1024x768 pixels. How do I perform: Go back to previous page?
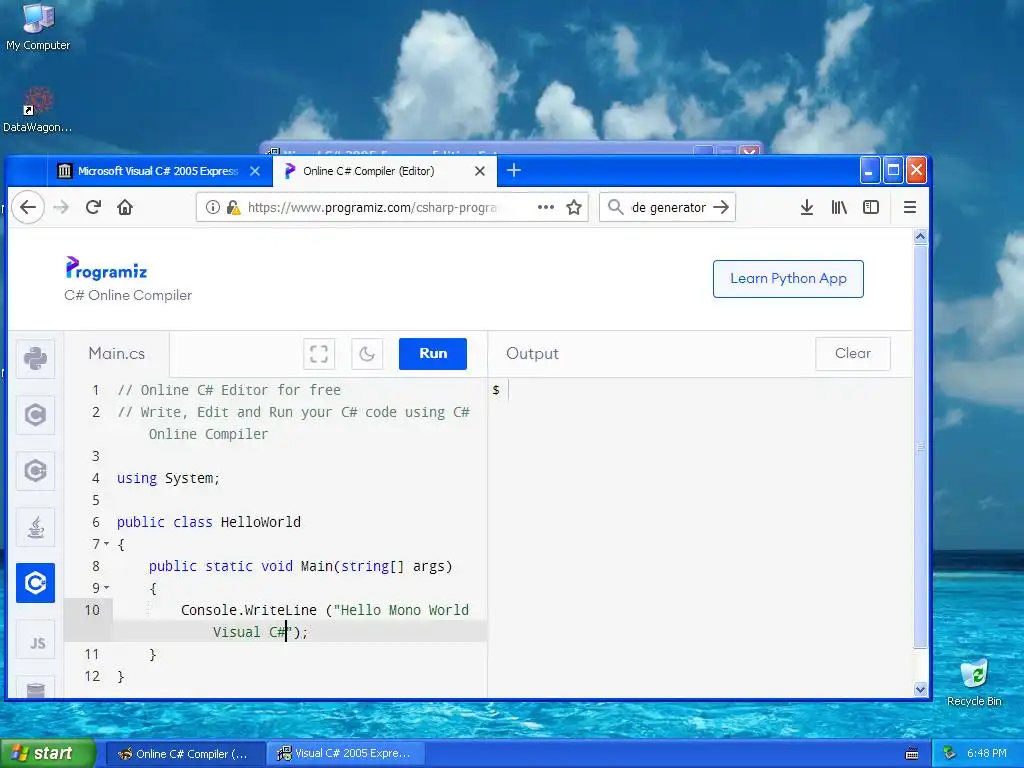(x=27, y=207)
